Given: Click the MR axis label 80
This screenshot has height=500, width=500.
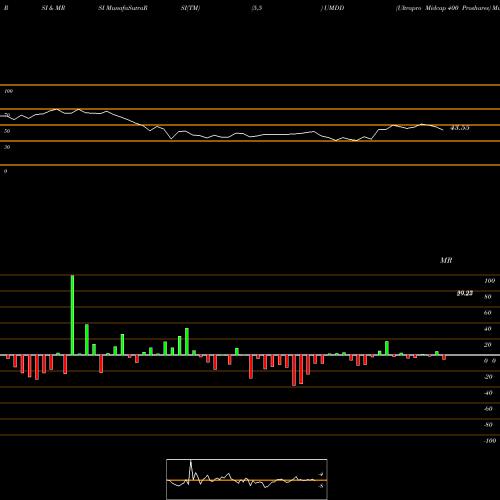Looking at the screenshot, I should (488, 297).
